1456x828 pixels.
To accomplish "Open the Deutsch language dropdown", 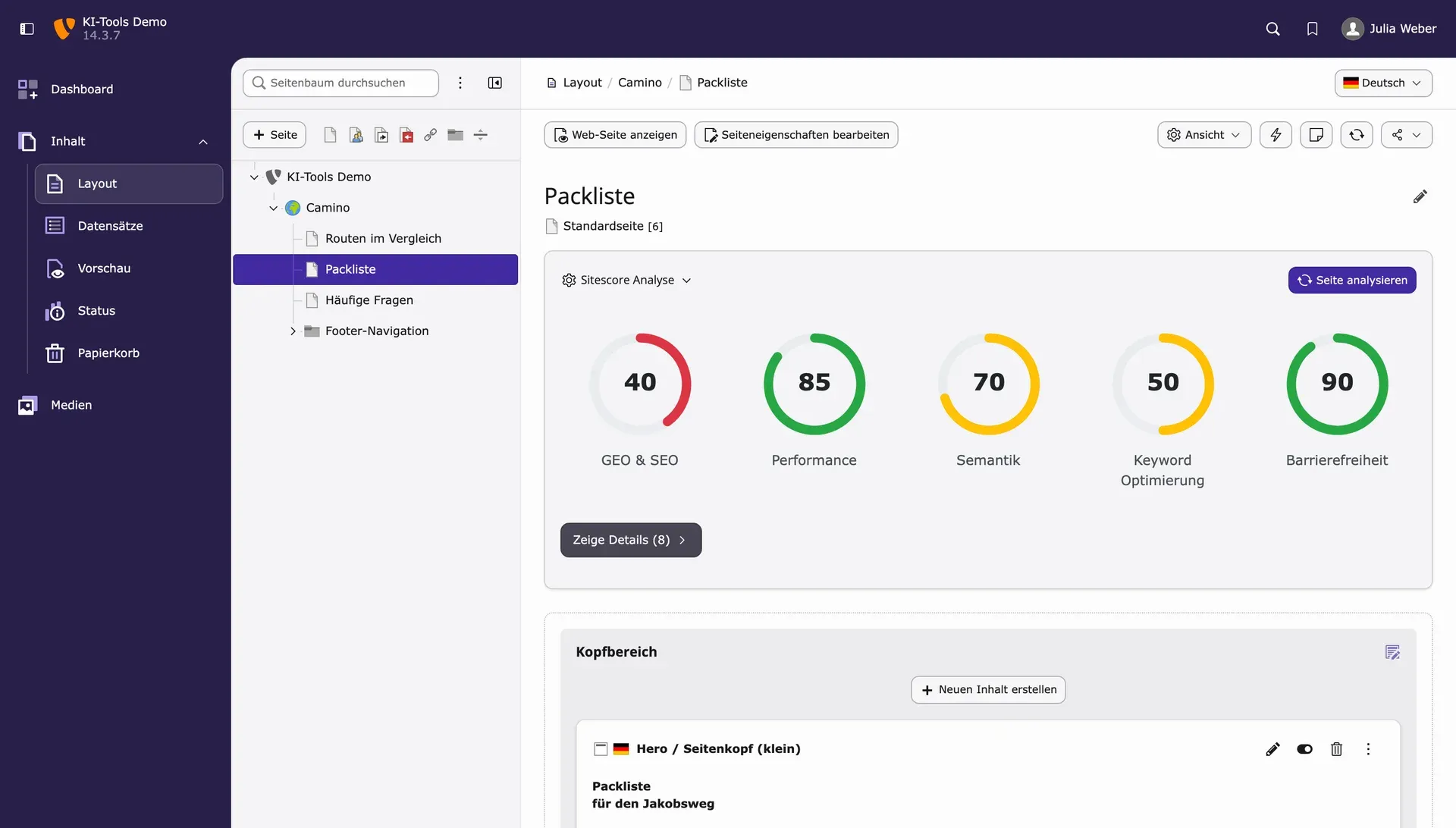I will coord(1383,83).
